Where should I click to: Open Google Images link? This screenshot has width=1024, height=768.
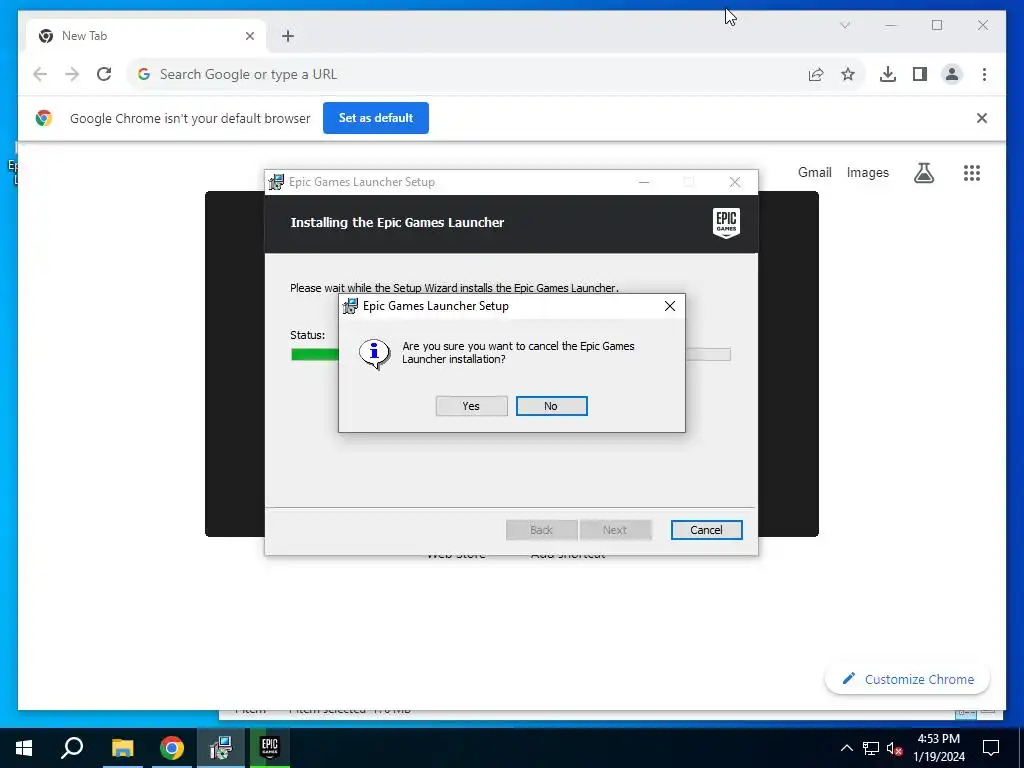867,172
